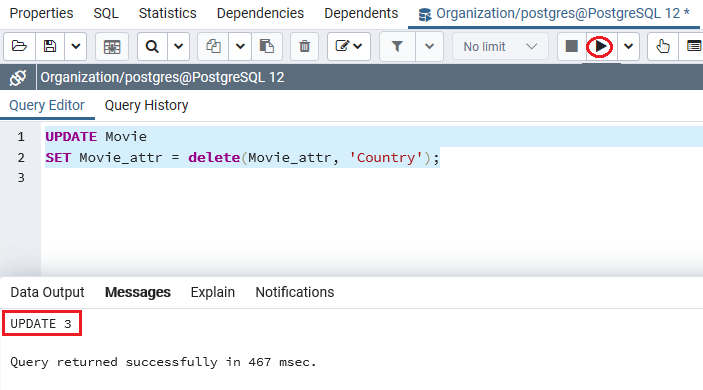Switch to Properties tab
Image resolution: width=703 pixels, height=390 pixels.
point(41,13)
